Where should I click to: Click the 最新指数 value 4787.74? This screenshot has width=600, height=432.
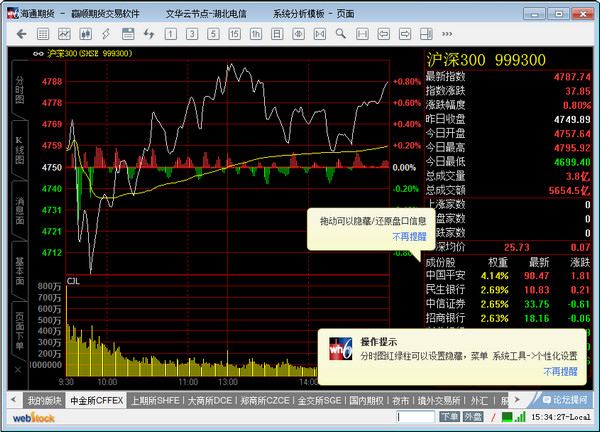coord(572,77)
